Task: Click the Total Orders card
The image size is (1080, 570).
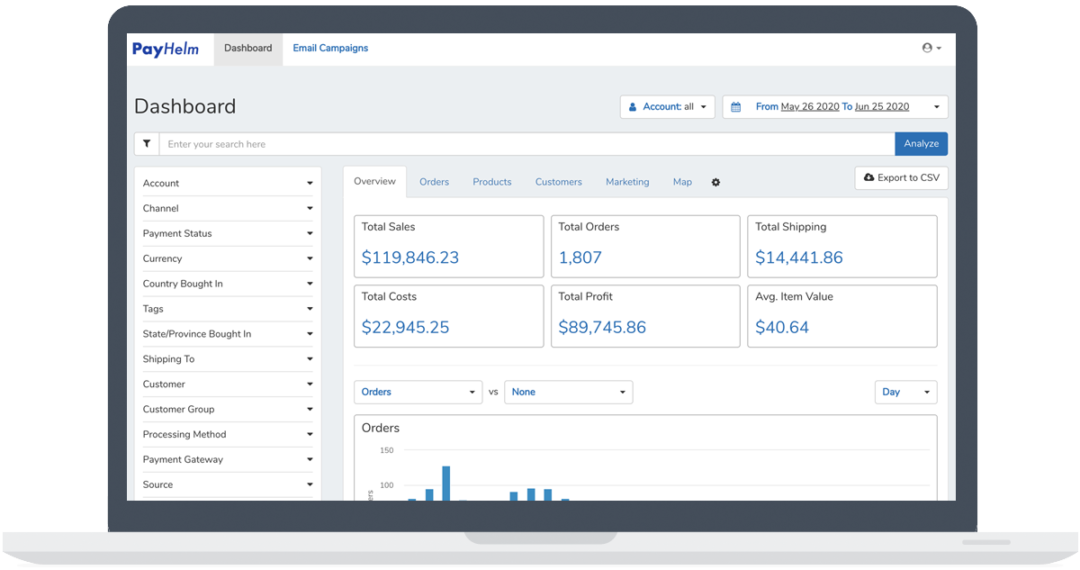Action: 645,246
